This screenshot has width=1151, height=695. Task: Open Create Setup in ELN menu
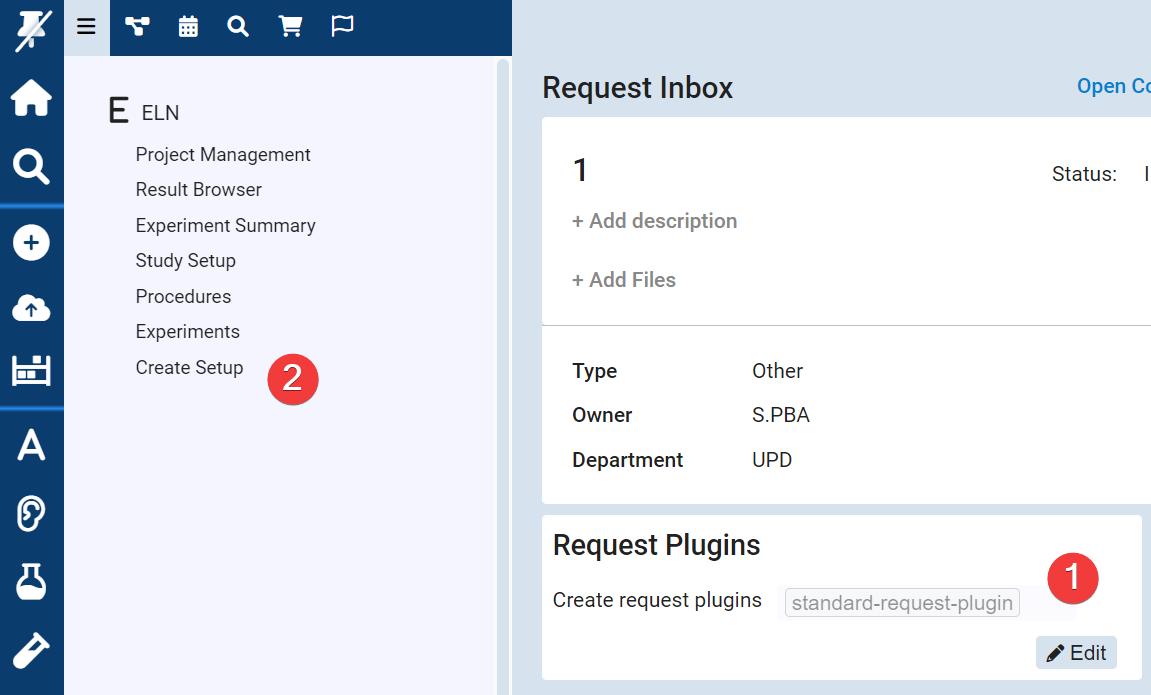(x=189, y=368)
